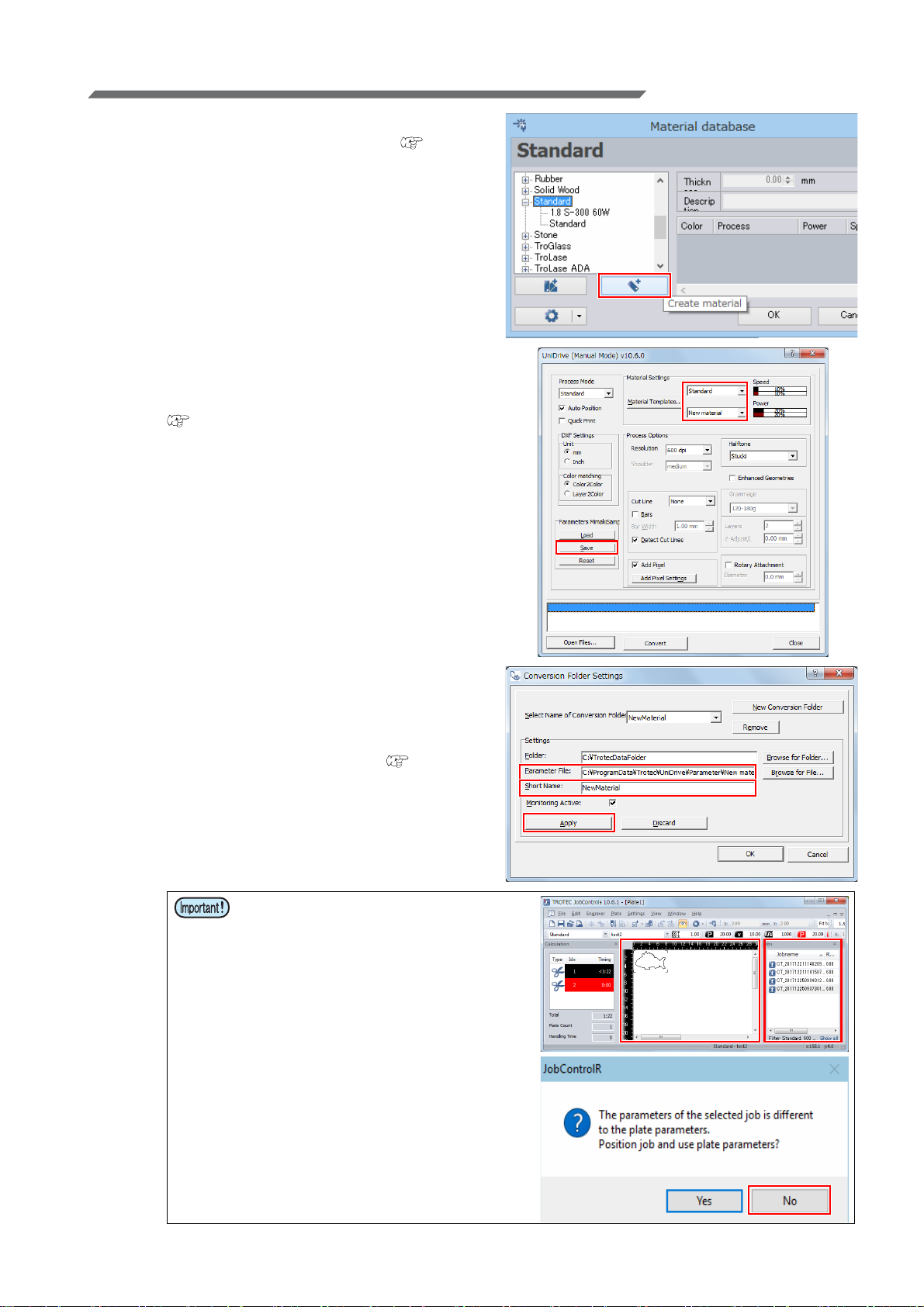
Task: Click Show all link in Jobs panel
Action: coord(829,1039)
